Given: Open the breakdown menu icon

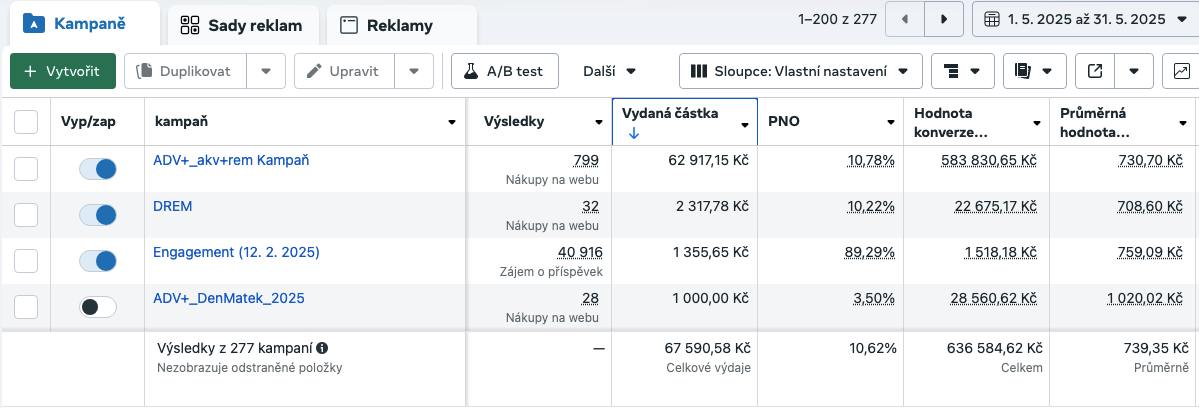Looking at the screenshot, I should coord(961,71).
